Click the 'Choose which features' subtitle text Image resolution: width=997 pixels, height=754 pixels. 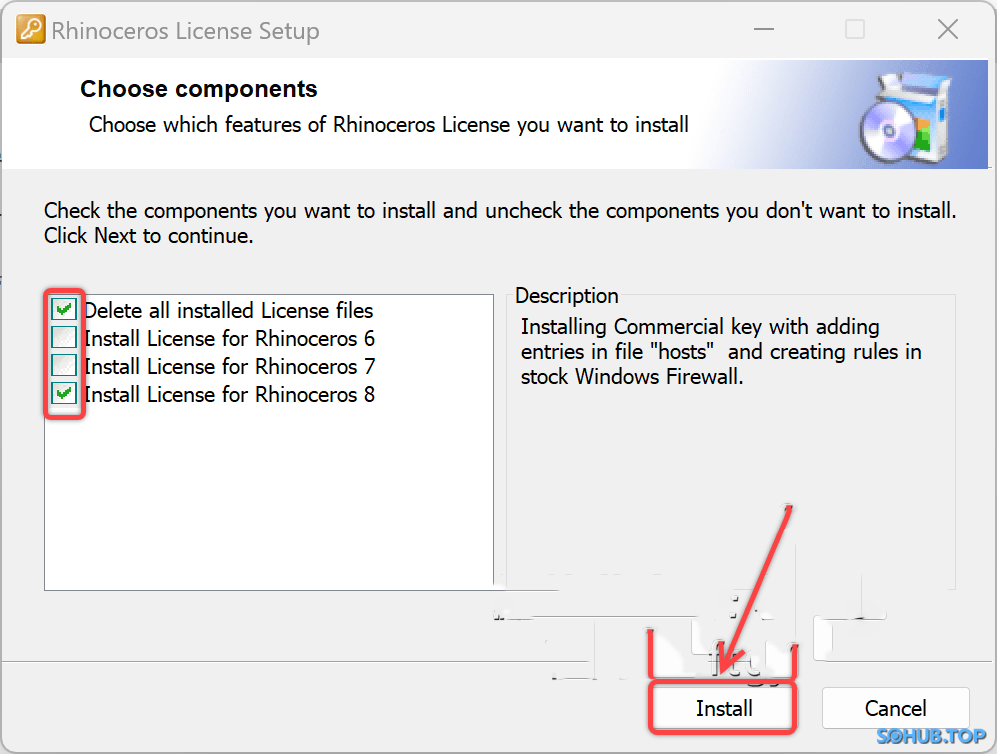pyautogui.click(x=388, y=125)
